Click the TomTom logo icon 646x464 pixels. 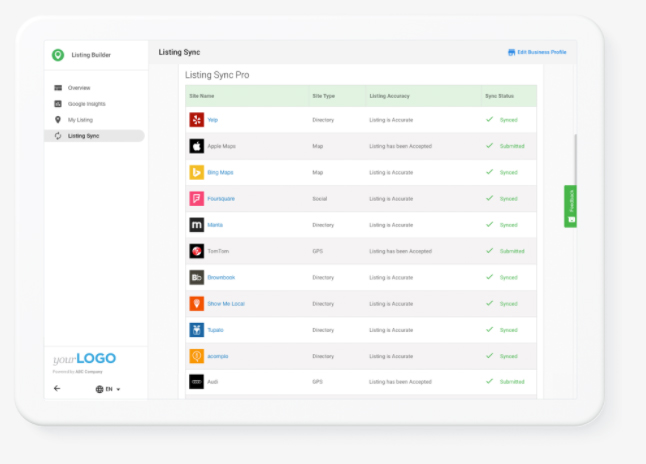(197, 251)
